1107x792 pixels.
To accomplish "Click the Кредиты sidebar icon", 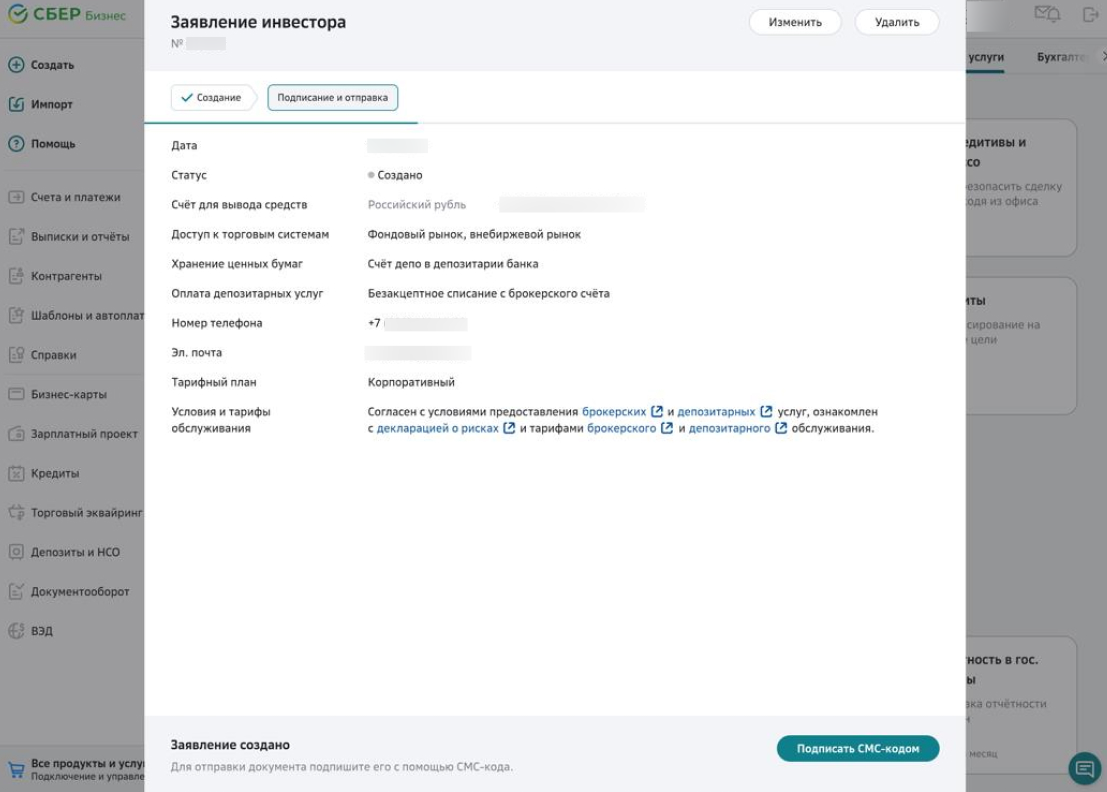I will pyautogui.click(x=16, y=473).
